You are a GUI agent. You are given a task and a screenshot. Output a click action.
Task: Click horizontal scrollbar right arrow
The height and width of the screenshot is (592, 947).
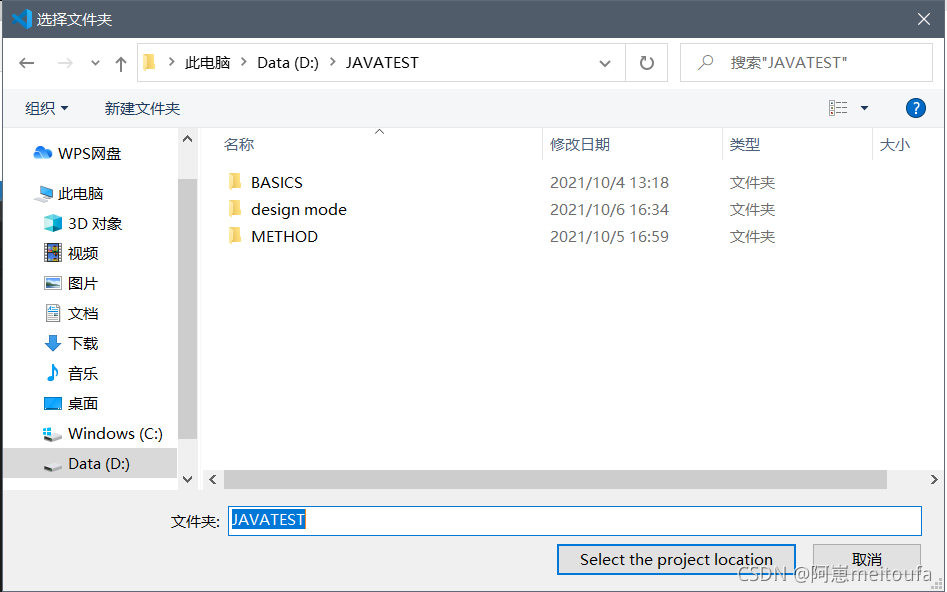(x=934, y=480)
